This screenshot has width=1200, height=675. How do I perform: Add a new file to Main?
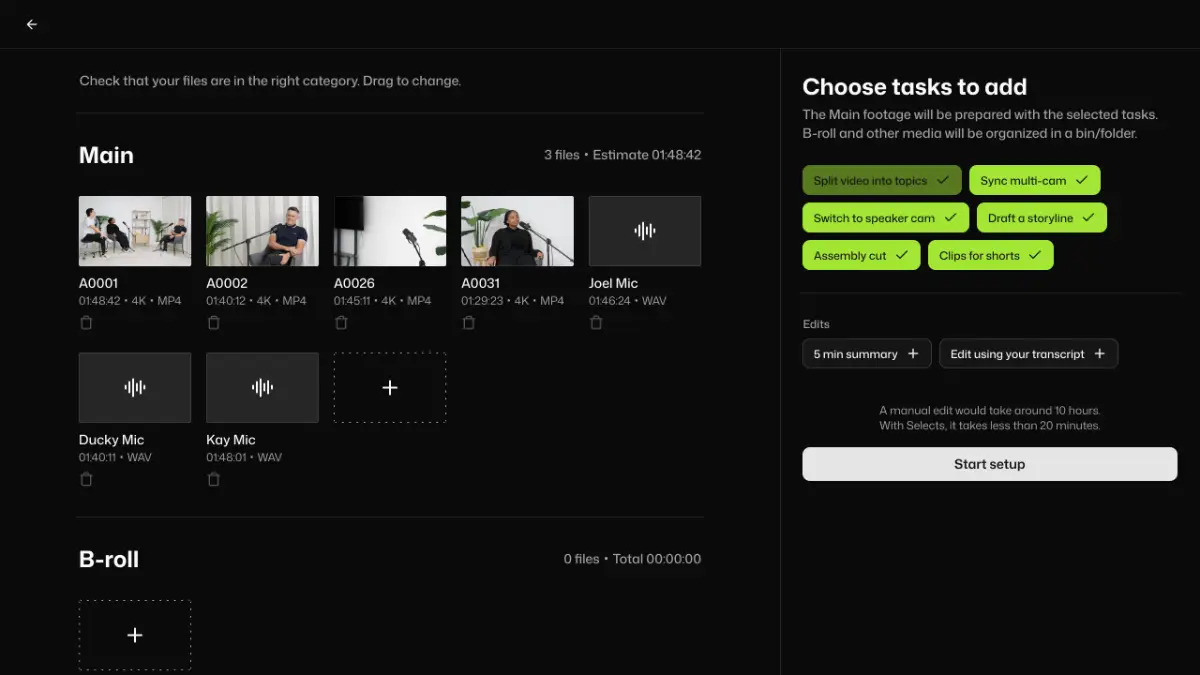390,388
